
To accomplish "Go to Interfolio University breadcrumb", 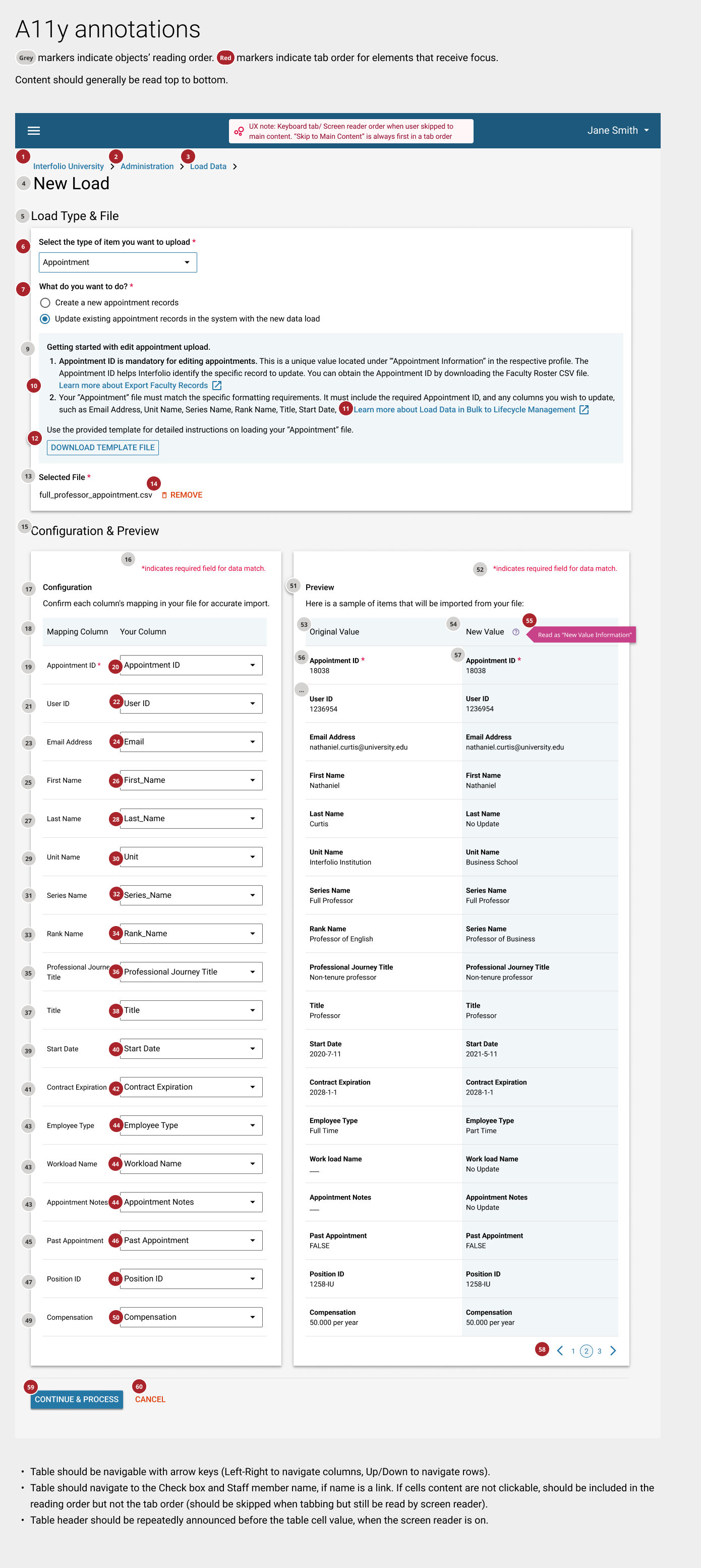I will [x=68, y=166].
